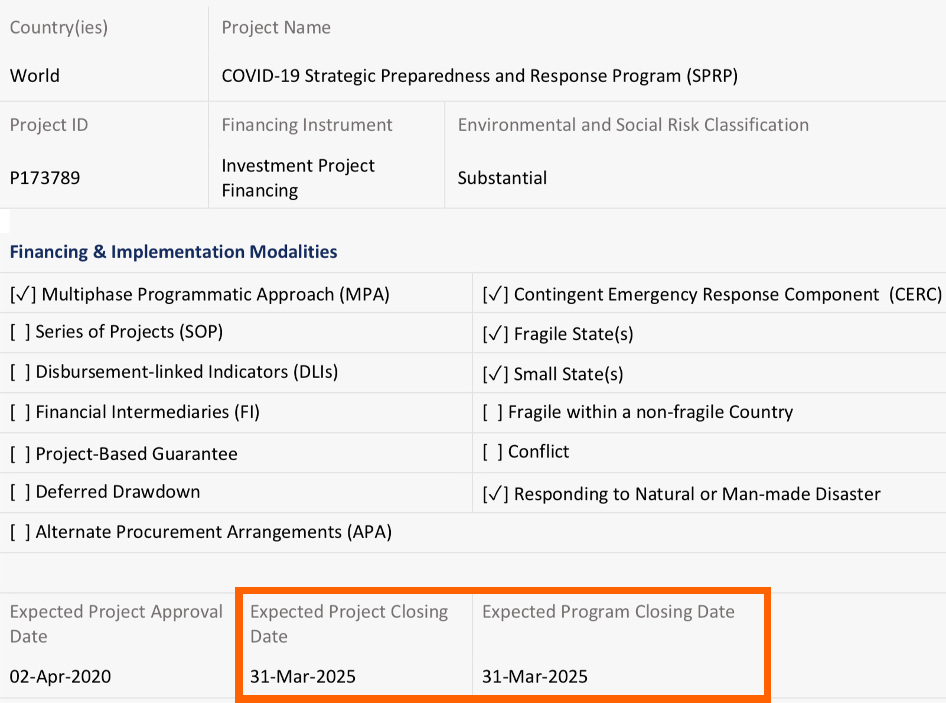Screen dimensions: 946x703
Task: Select the Expected Program Closing Date value
Action: pos(534,677)
